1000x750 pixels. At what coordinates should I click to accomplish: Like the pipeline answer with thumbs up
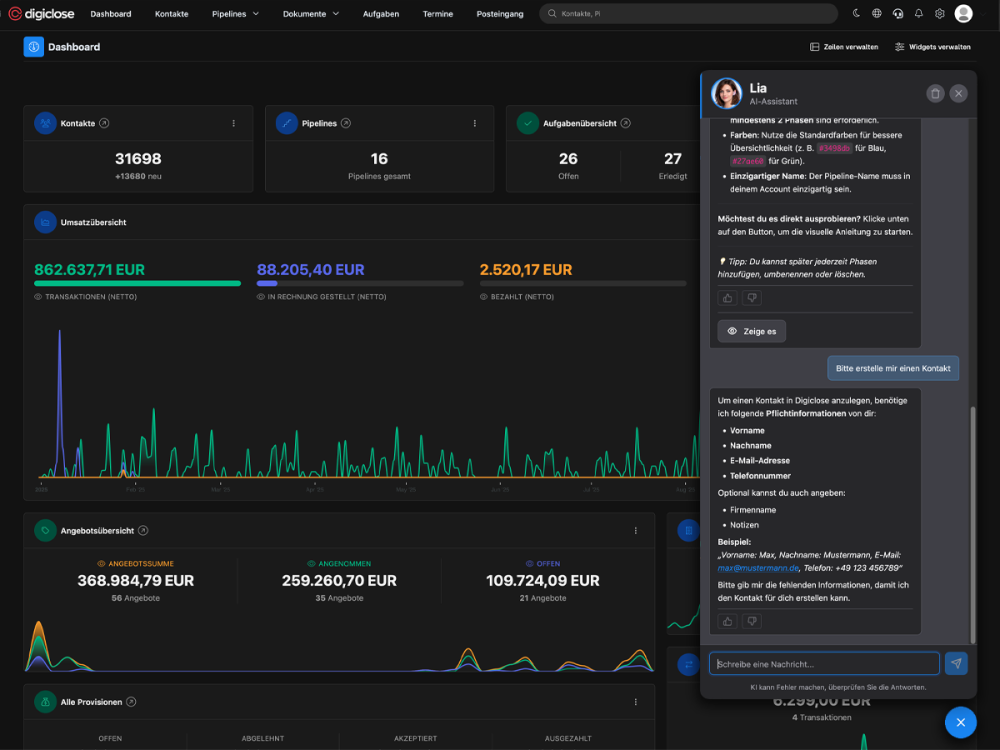tap(728, 298)
